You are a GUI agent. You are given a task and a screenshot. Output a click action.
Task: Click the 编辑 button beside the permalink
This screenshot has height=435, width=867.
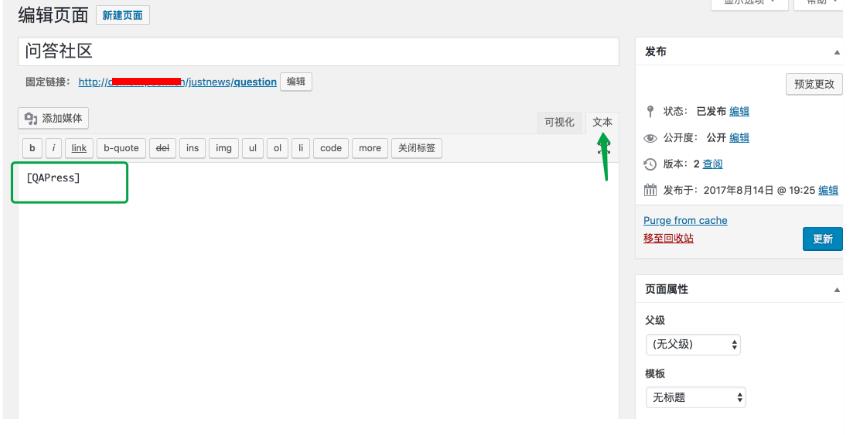point(296,82)
